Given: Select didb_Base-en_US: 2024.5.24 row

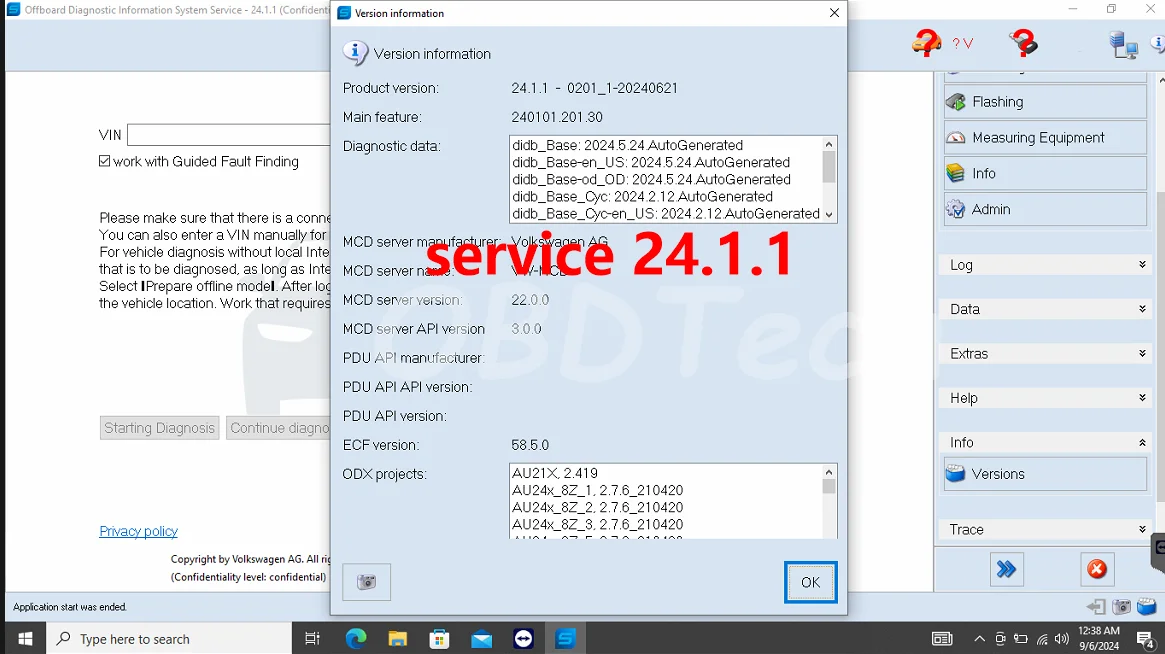Looking at the screenshot, I should (651, 162).
